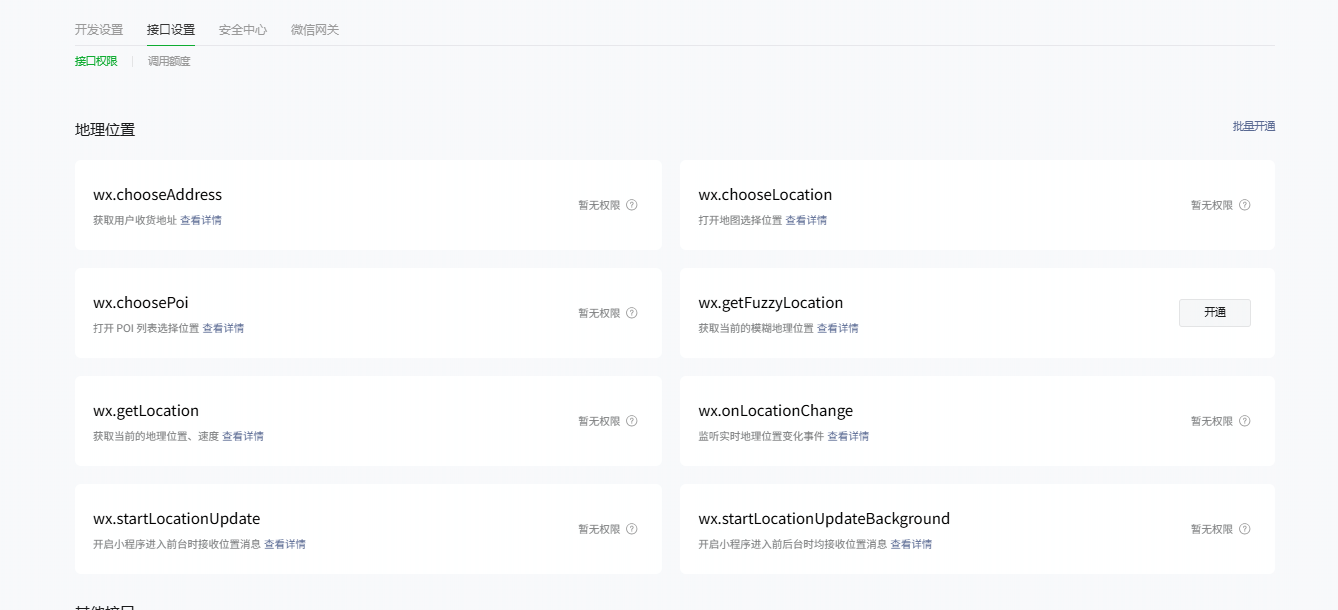Open 查看详情 link for wx.chooseAddress

201,220
